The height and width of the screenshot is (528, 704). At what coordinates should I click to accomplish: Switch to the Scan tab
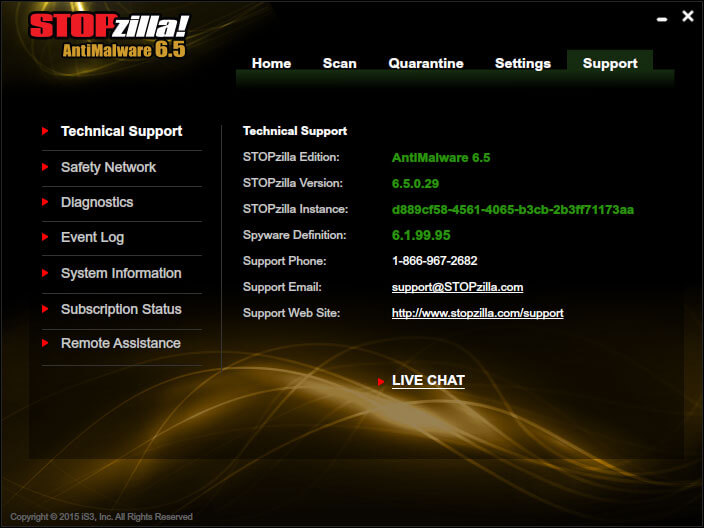(339, 63)
